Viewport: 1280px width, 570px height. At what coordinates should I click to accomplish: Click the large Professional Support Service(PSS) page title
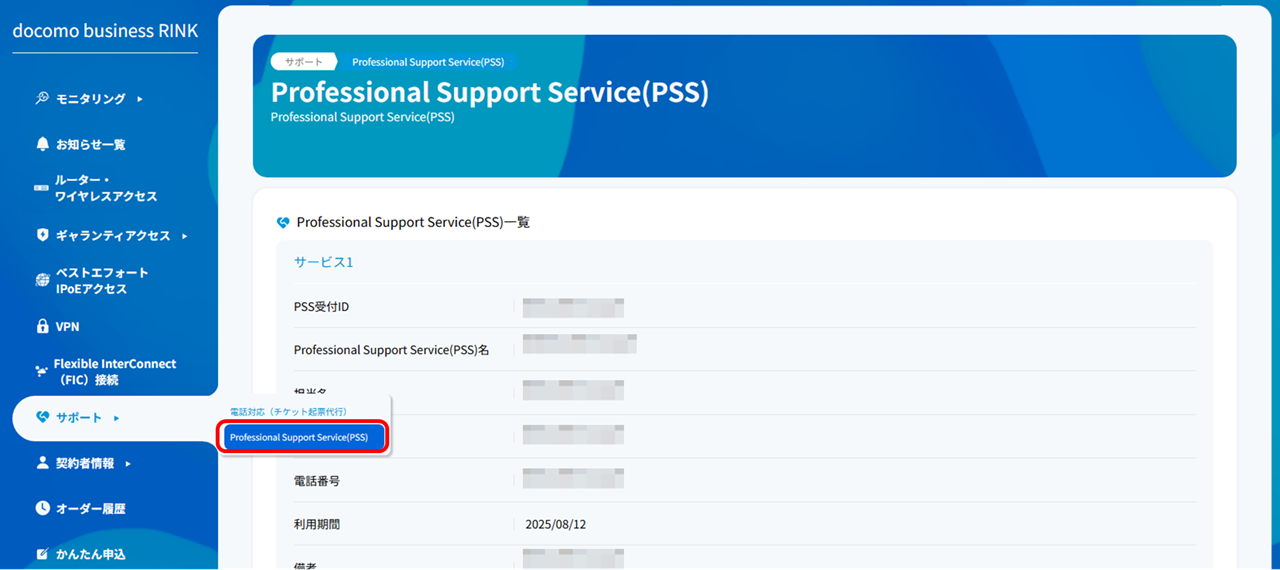pos(490,92)
